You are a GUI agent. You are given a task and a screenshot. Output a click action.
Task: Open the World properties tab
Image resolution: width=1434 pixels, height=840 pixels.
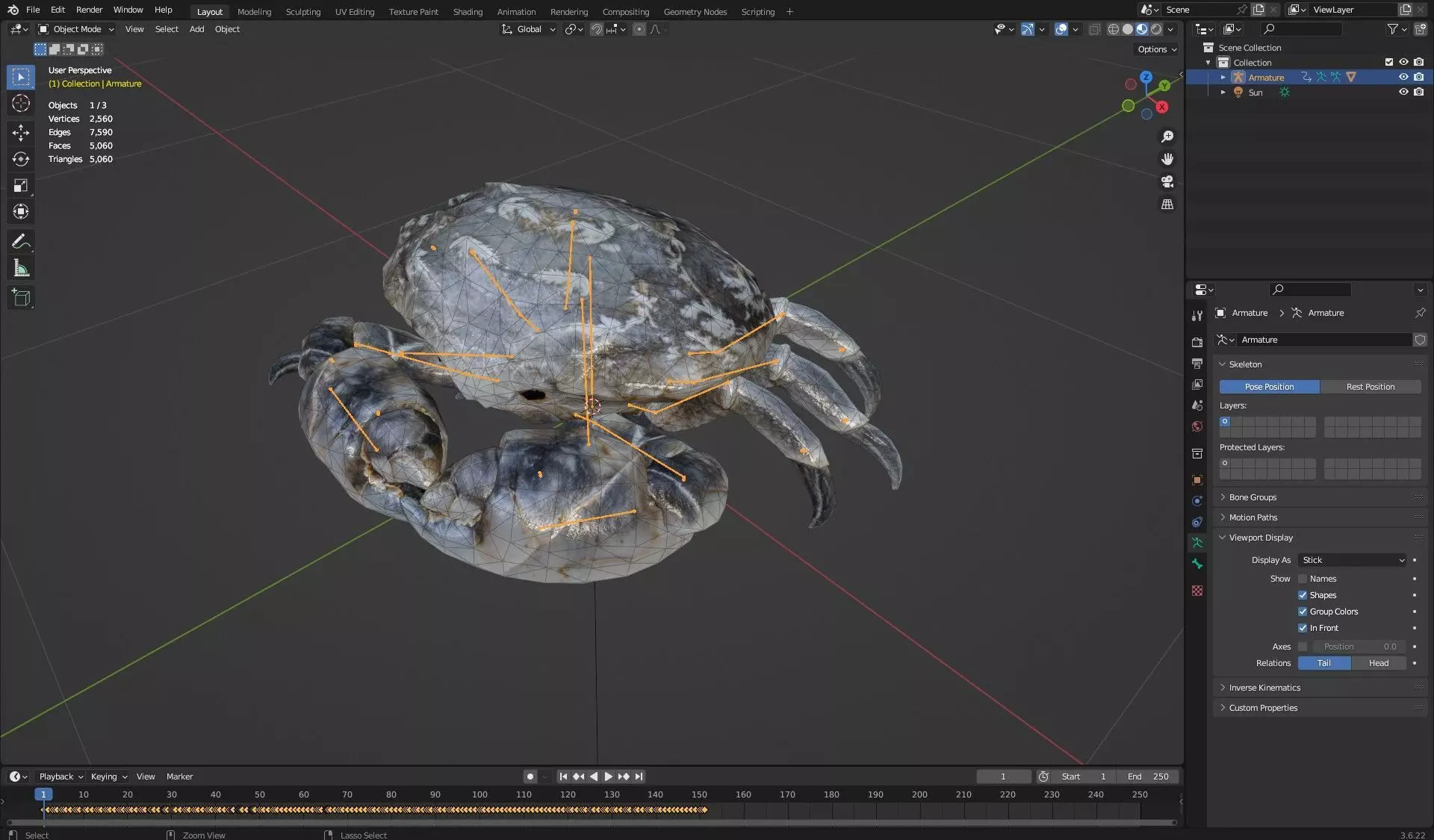click(x=1197, y=426)
